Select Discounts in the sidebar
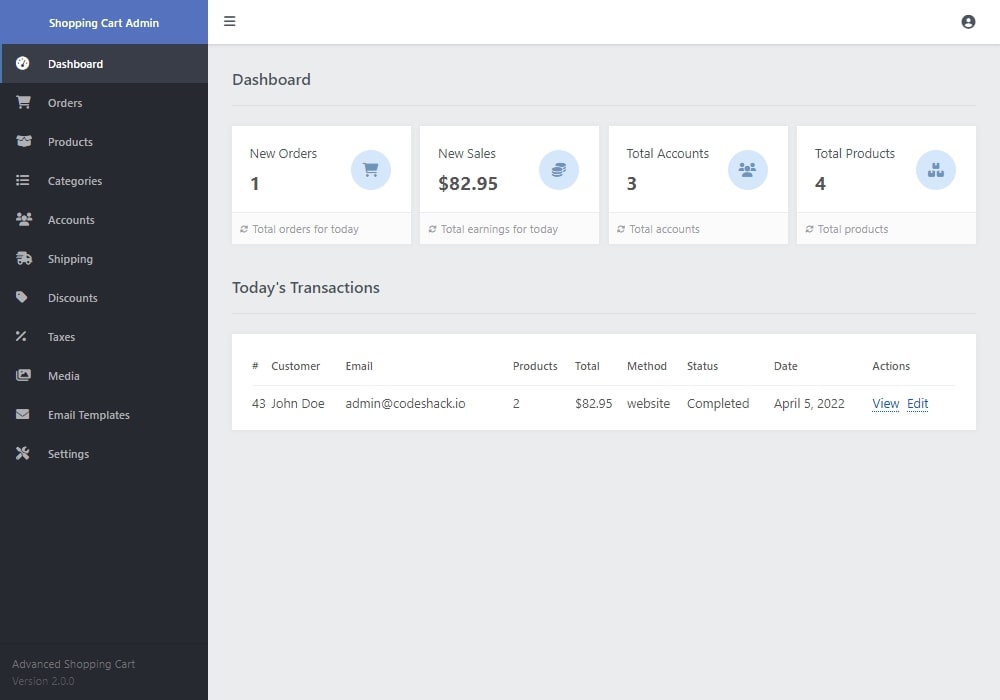 tap(104, 298)
